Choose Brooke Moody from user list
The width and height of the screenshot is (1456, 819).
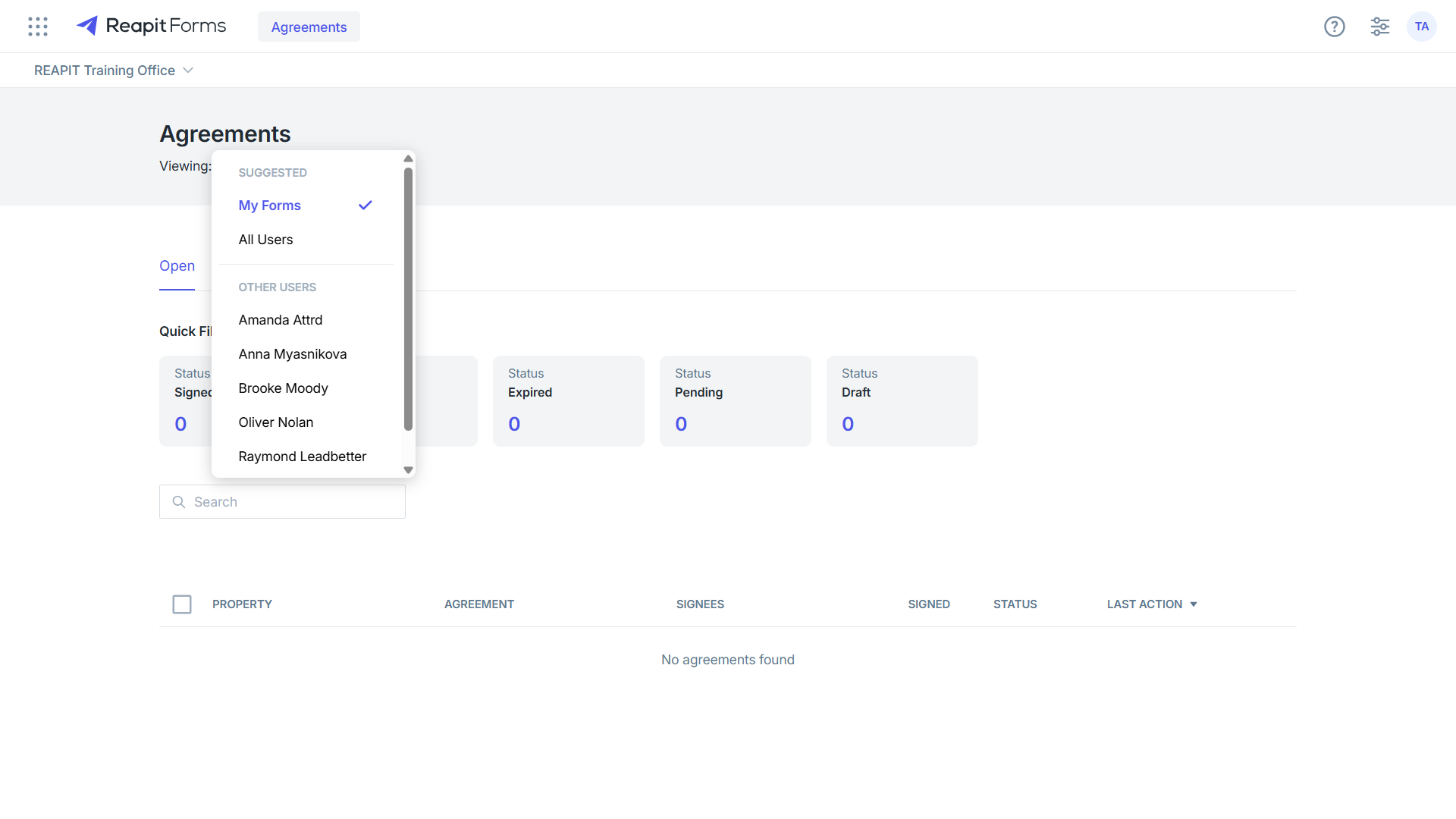click(x=306, y=388)
